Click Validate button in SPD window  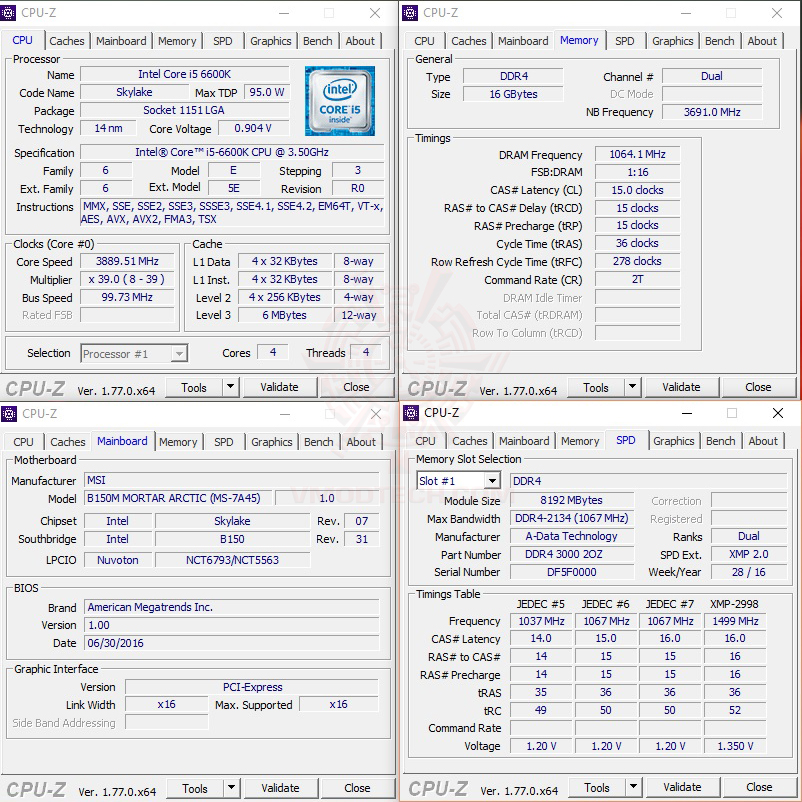[682, 787]
